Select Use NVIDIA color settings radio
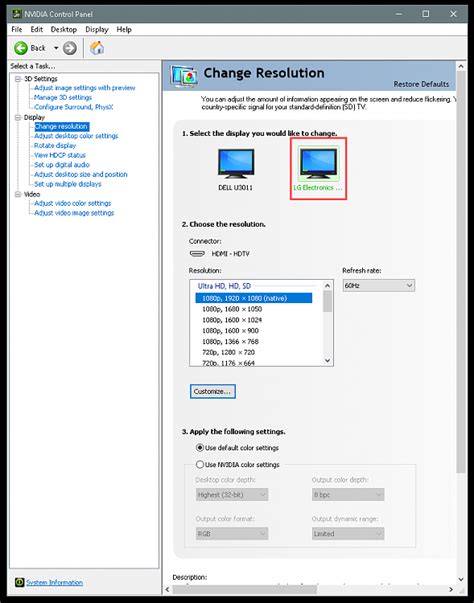474x603 pixels. pos(200,465)
